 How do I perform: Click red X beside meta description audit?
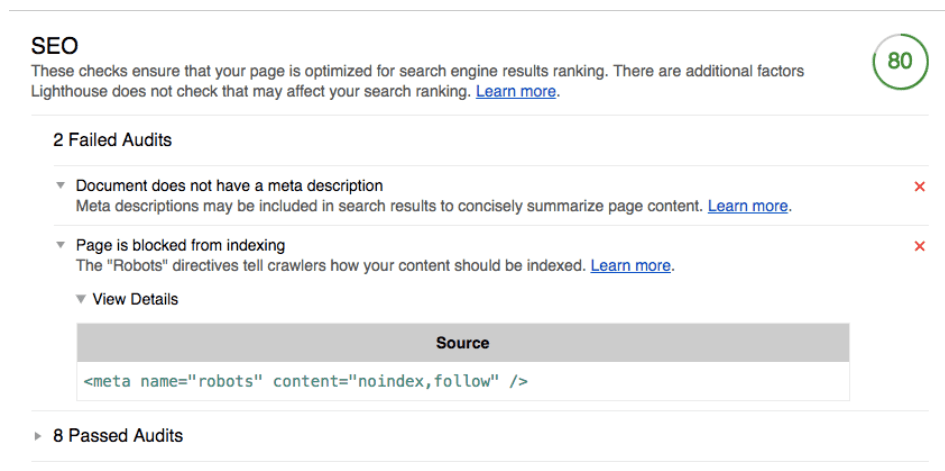919,187
